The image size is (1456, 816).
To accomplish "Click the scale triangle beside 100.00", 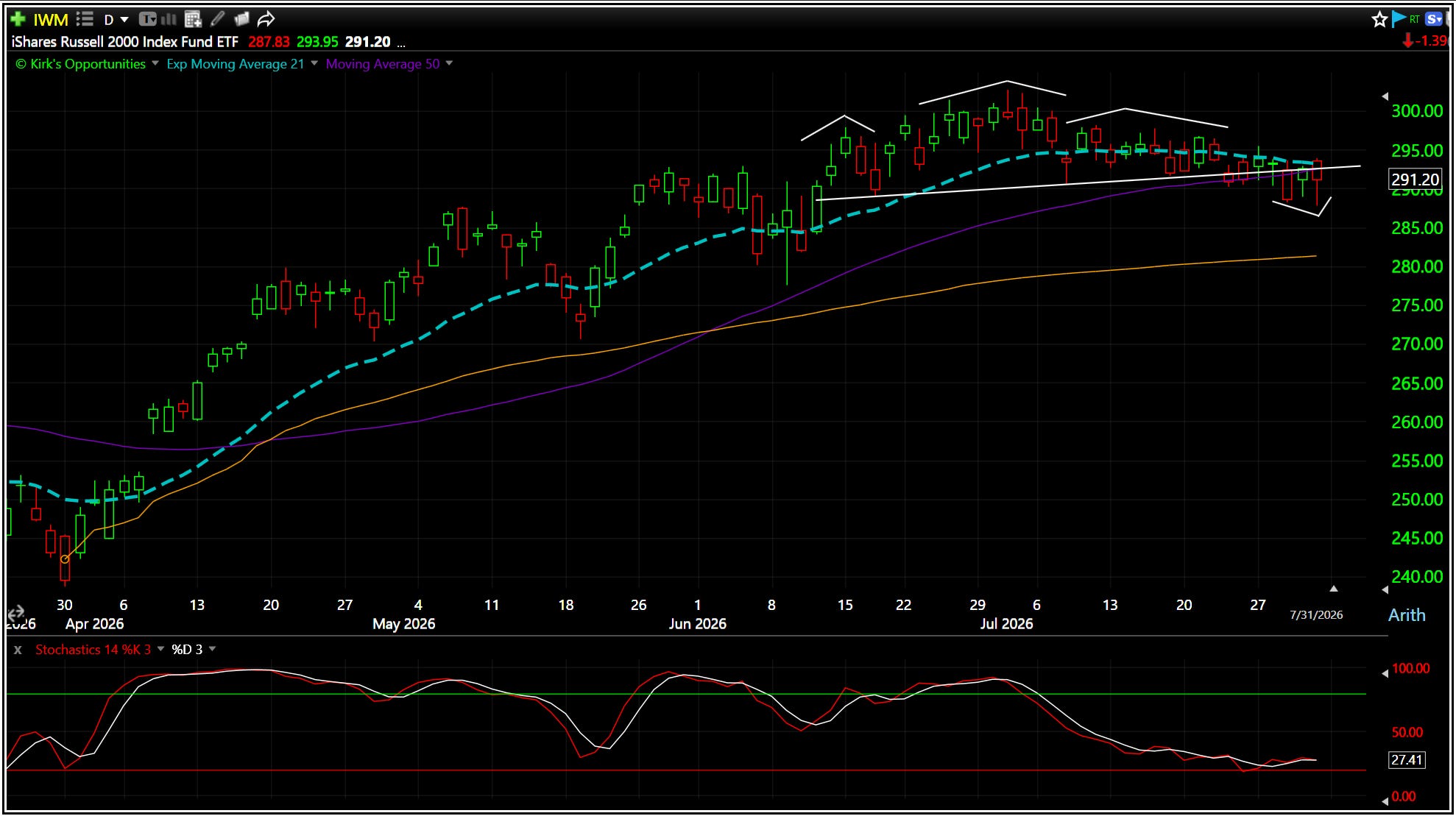I will (1385, 673).
